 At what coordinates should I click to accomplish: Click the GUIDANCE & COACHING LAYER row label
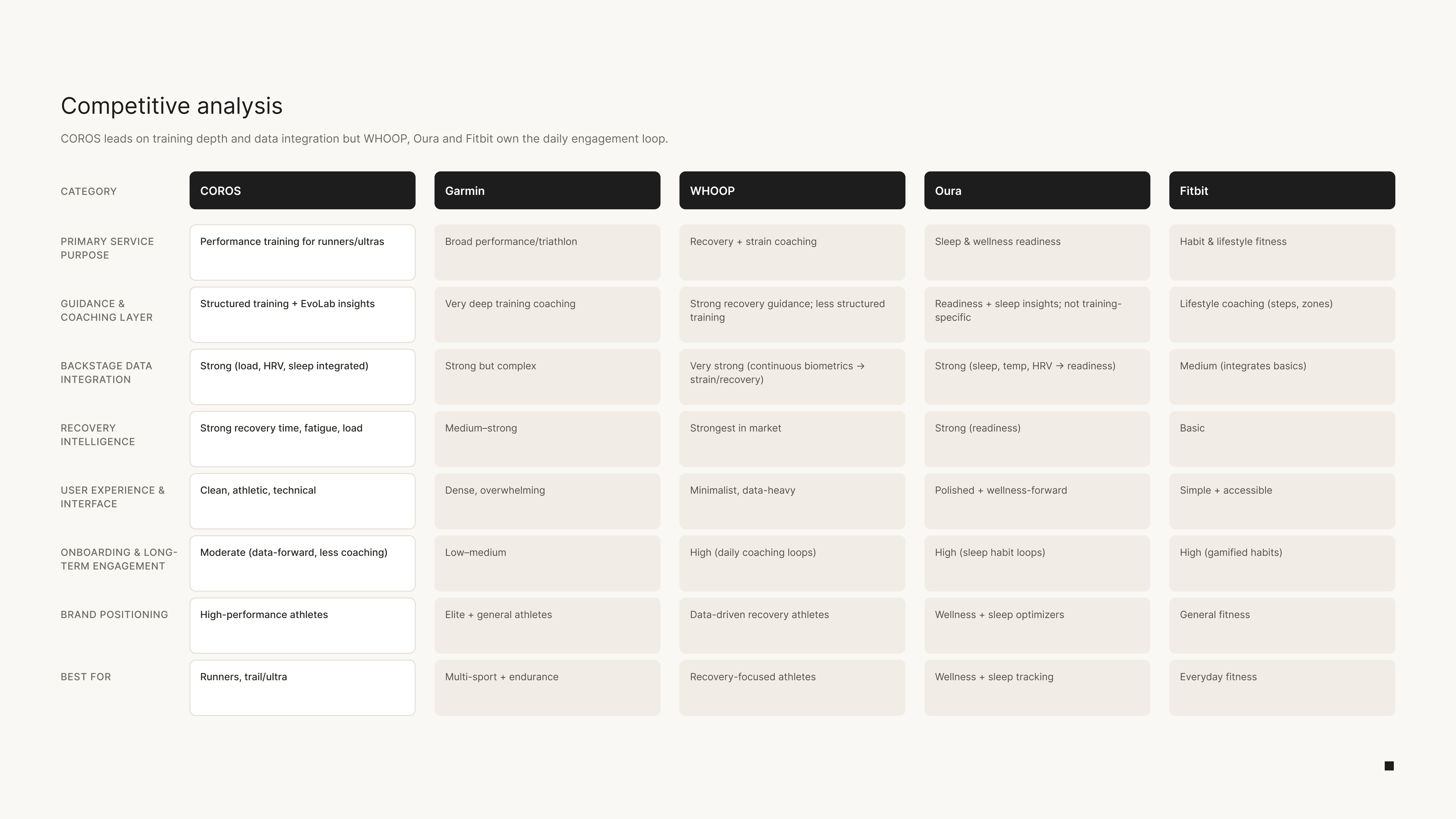pyautogui.click(x=107, y=310)
